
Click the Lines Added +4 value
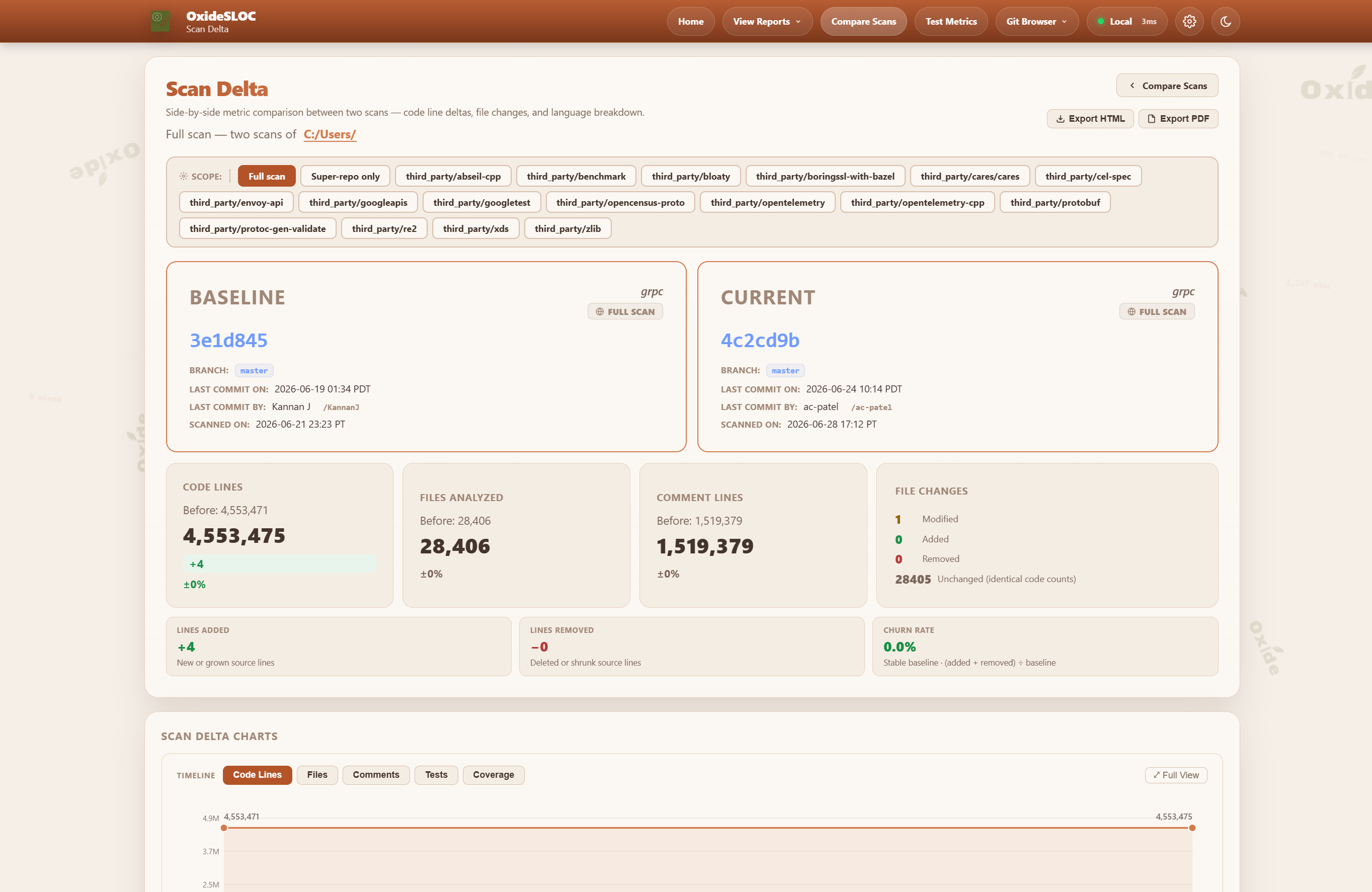point(186,647)
